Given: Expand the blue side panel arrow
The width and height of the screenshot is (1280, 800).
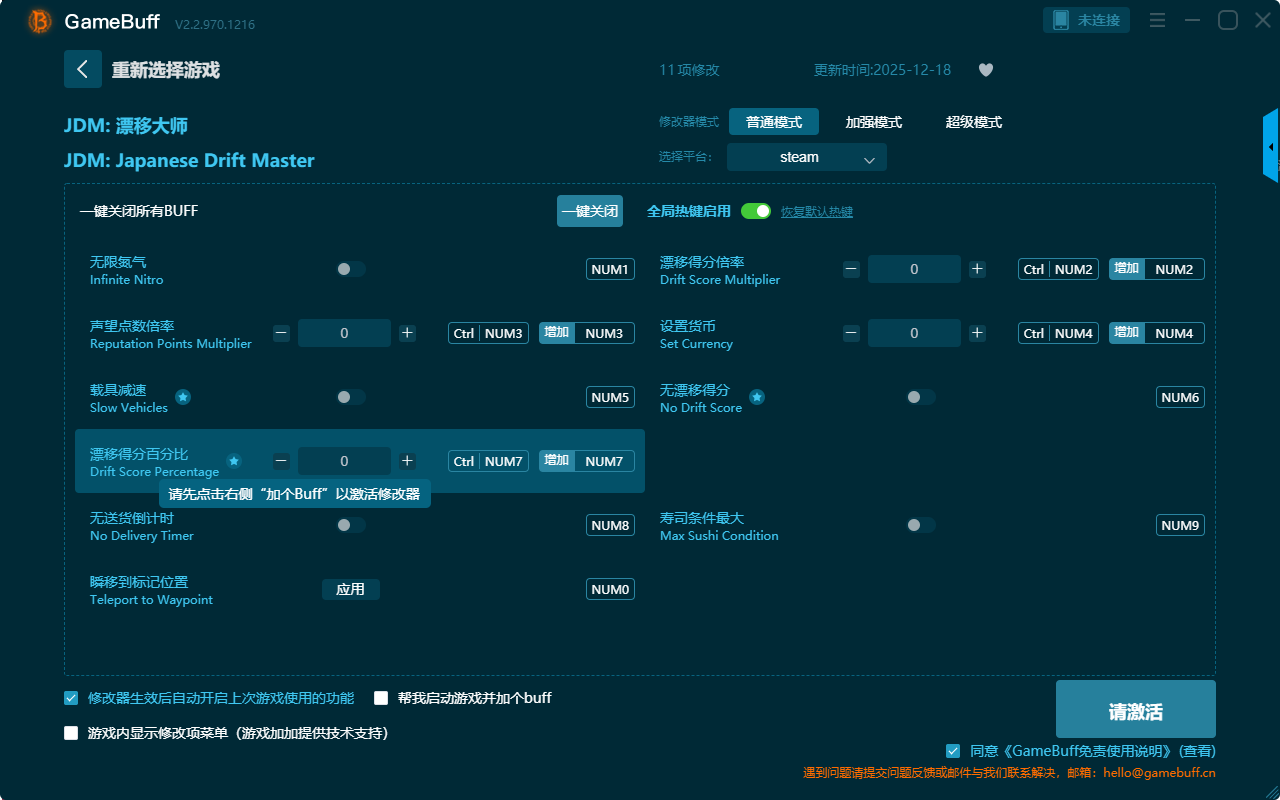Looking at the screenshot, I should pyautogui.click(x=1271, y=147).
